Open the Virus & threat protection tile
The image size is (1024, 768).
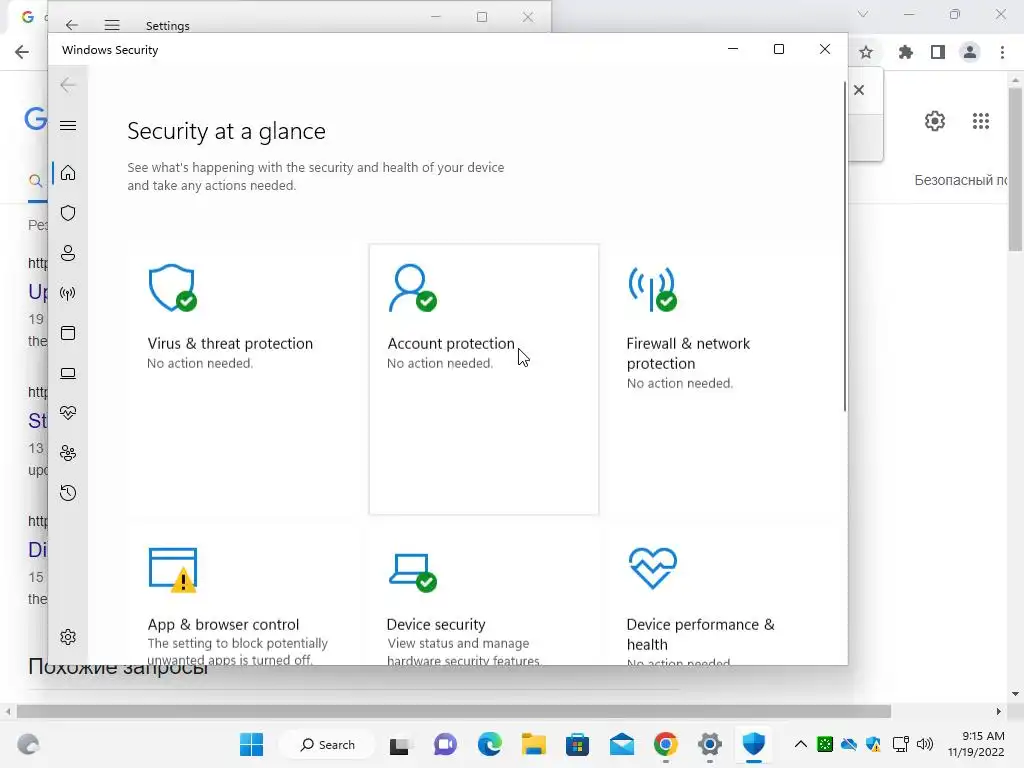[244, 379]
